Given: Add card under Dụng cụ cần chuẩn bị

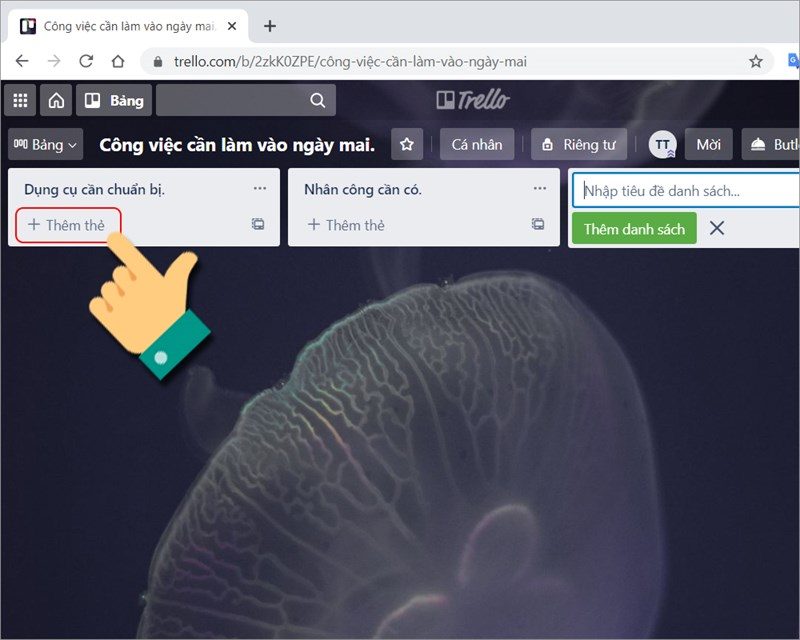Looking at the screenshot, I should [x=68, y=225].
